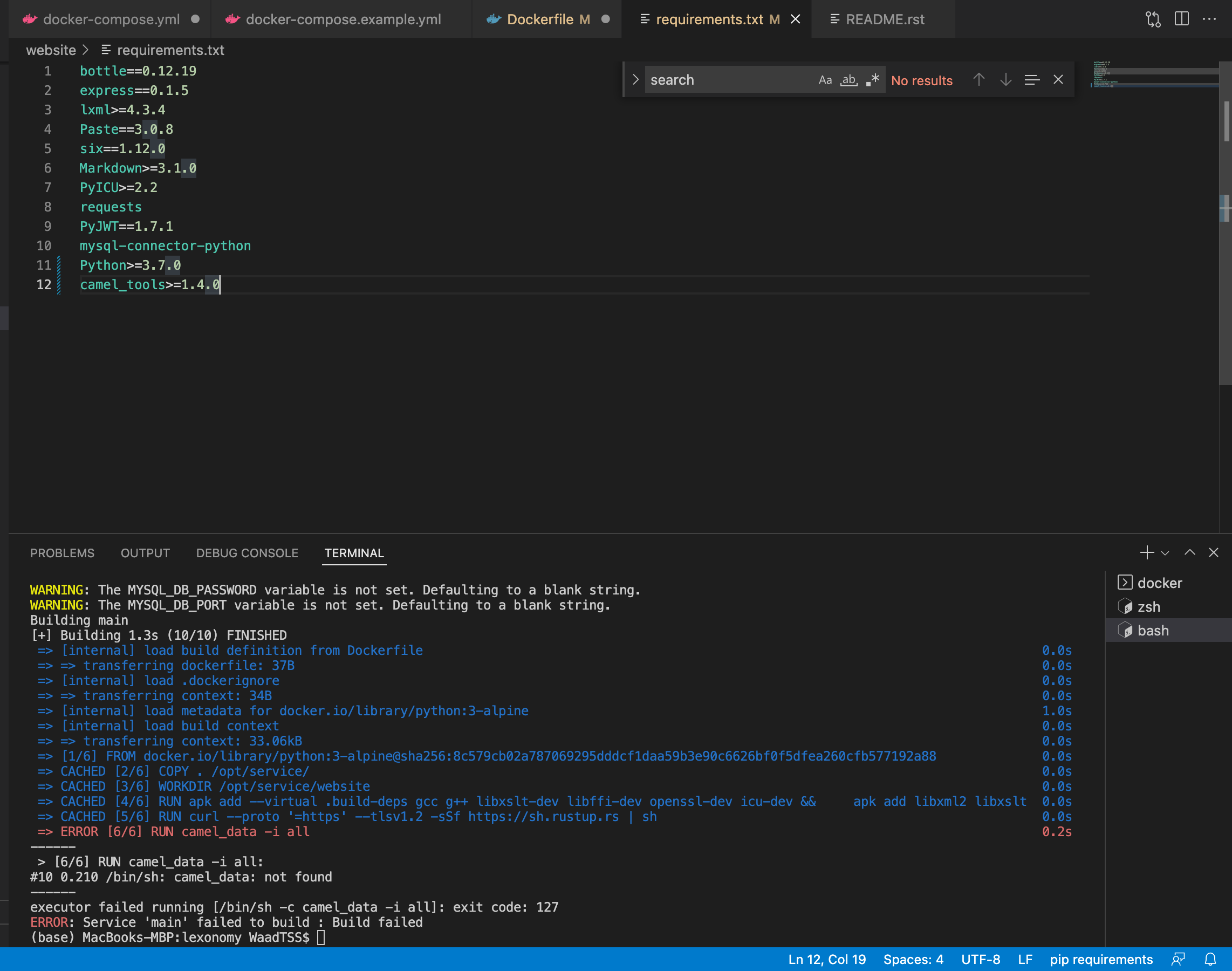Image resolution: width=1232 pixels, height=971 pixels.
Task: Click the split editor right icon
Action: tap(1181, 19)
